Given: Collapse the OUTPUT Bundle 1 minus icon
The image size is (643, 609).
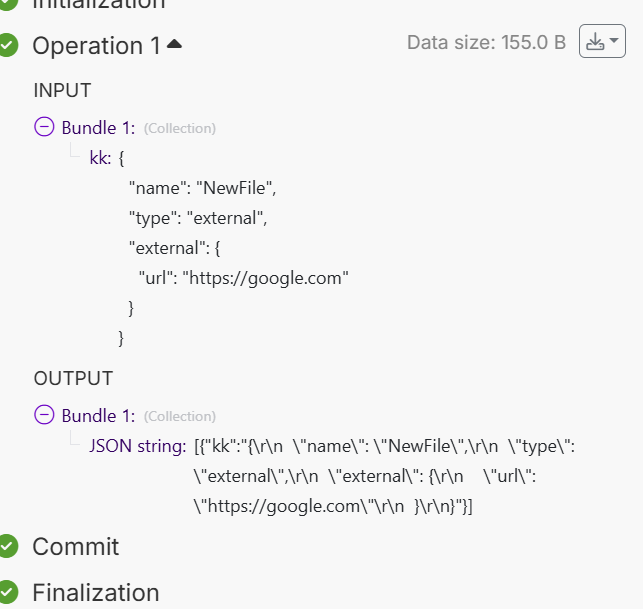Looking at the screenshot, I should click(x=44, y=415).
